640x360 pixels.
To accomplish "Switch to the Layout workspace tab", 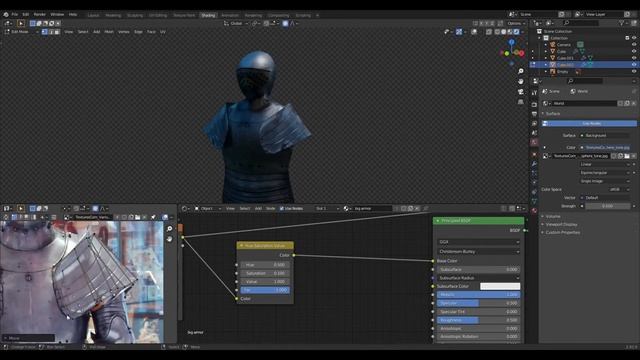I will point(93,16).
